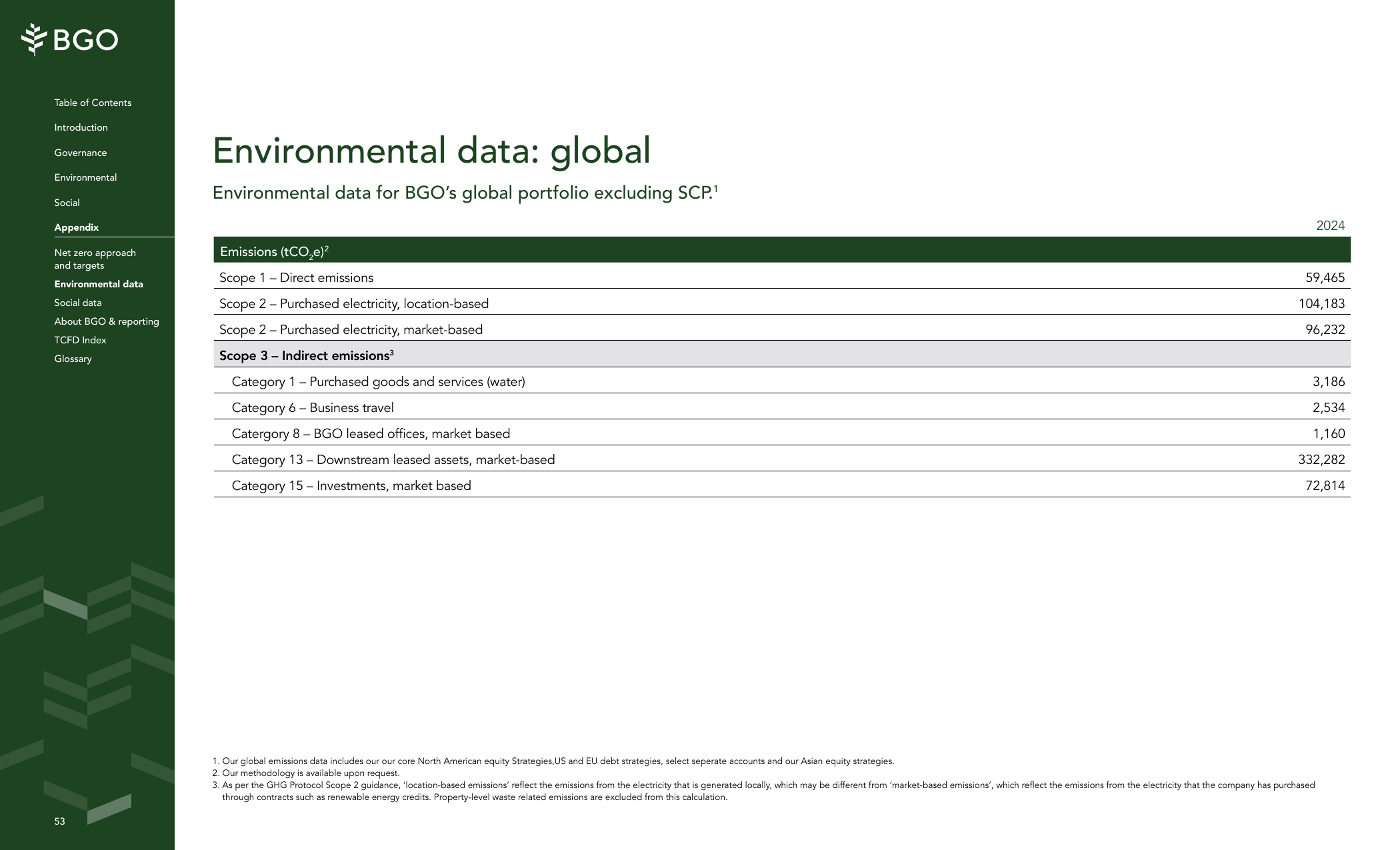Click page number 53
1400x850 pixels.
pos(60,821)
